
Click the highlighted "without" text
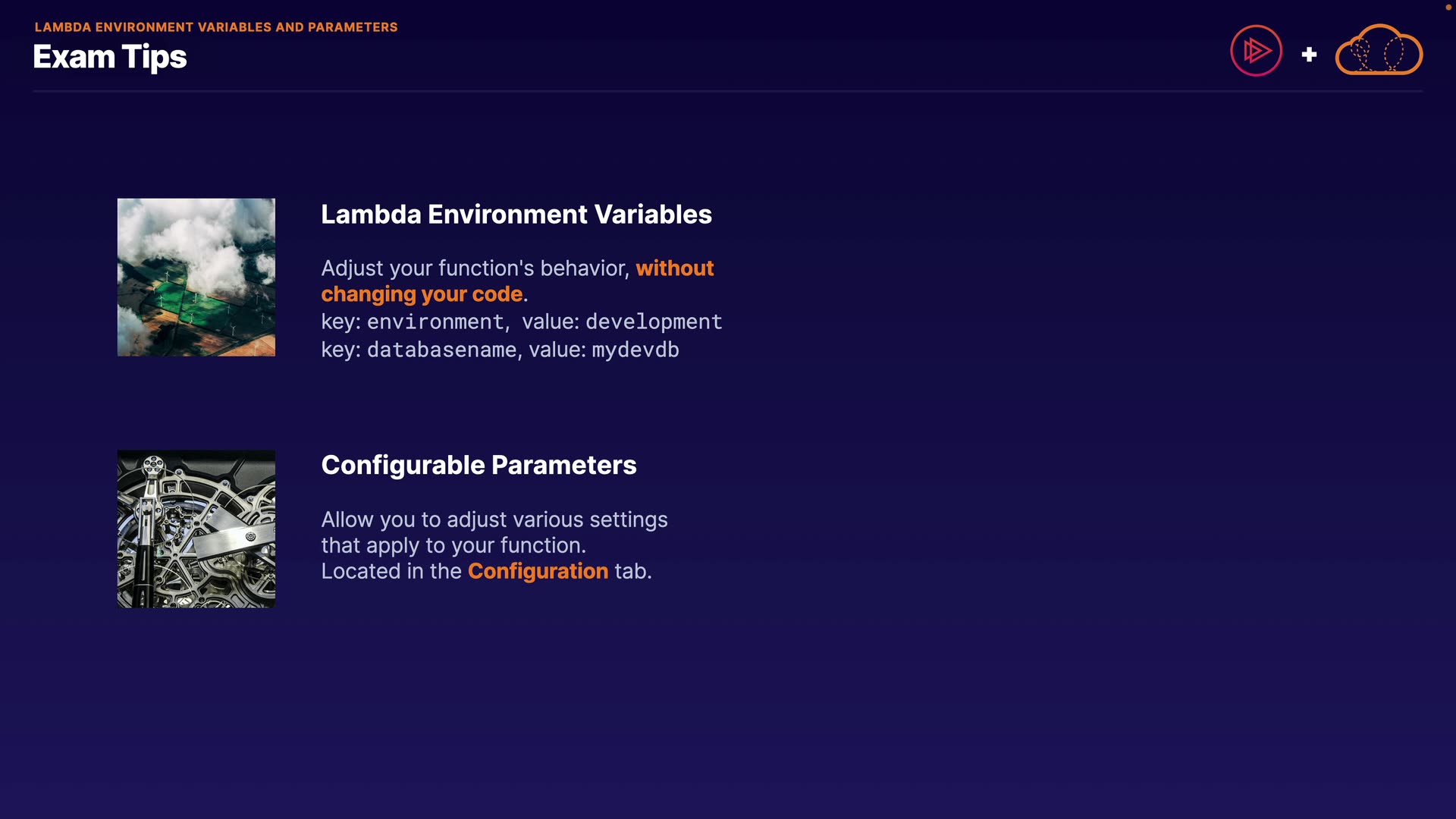pos(674,268)
